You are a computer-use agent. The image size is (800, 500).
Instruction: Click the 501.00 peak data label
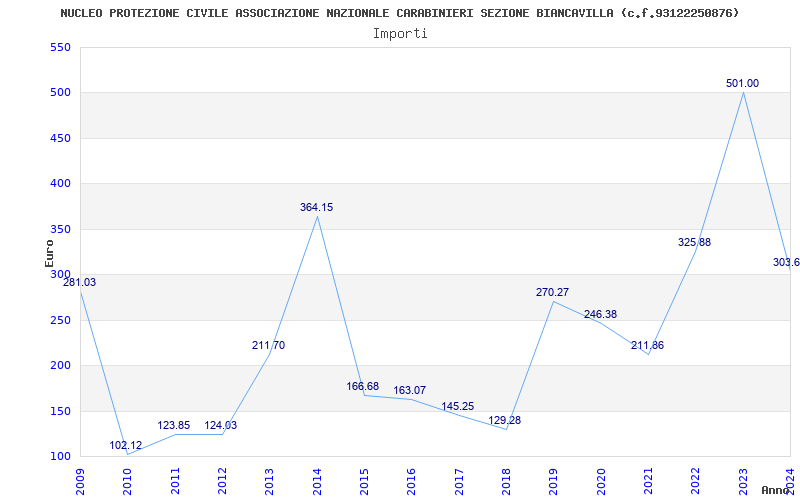coord(742,84)
